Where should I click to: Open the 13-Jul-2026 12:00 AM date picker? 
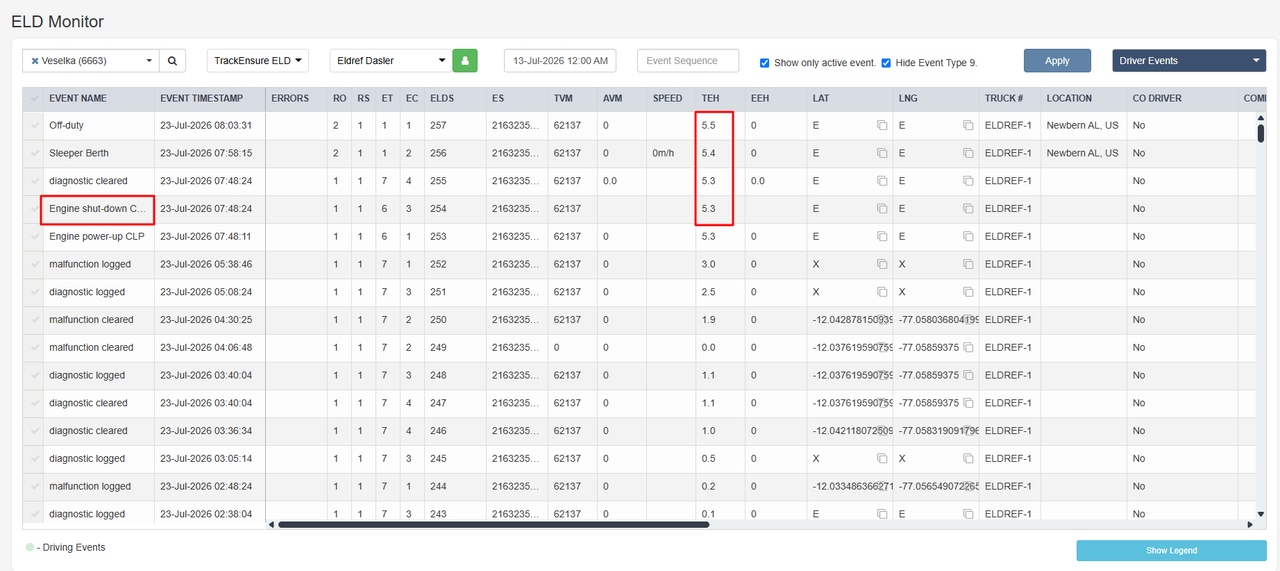(560, 61)
